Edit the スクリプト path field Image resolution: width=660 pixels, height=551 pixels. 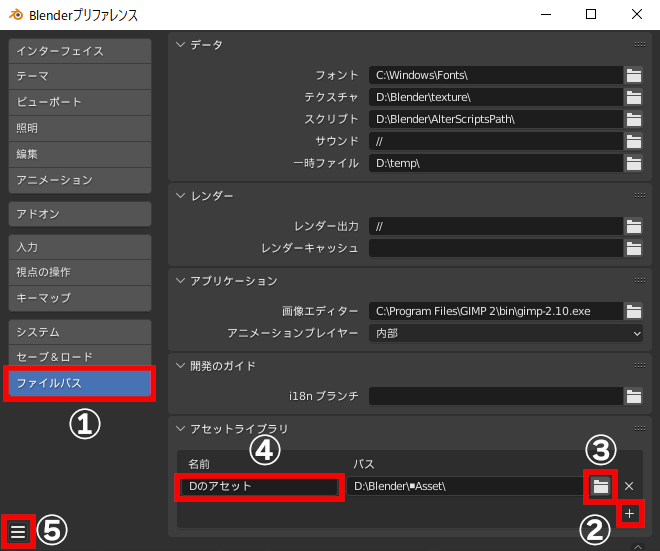(496, 119)
